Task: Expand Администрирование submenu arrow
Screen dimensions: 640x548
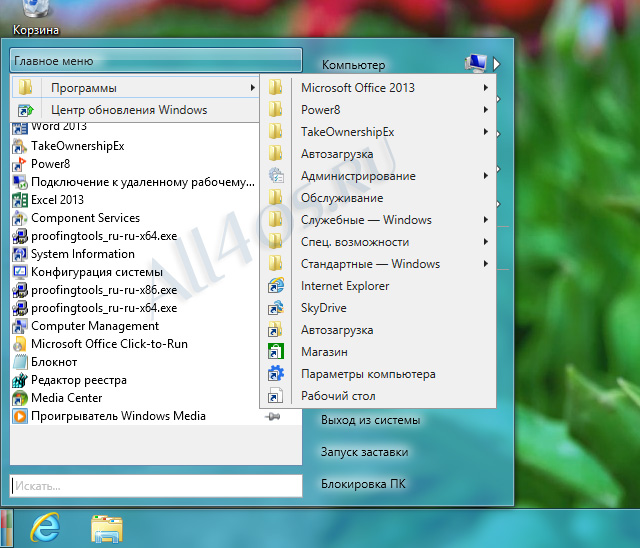Action: [x=486, y=176]
